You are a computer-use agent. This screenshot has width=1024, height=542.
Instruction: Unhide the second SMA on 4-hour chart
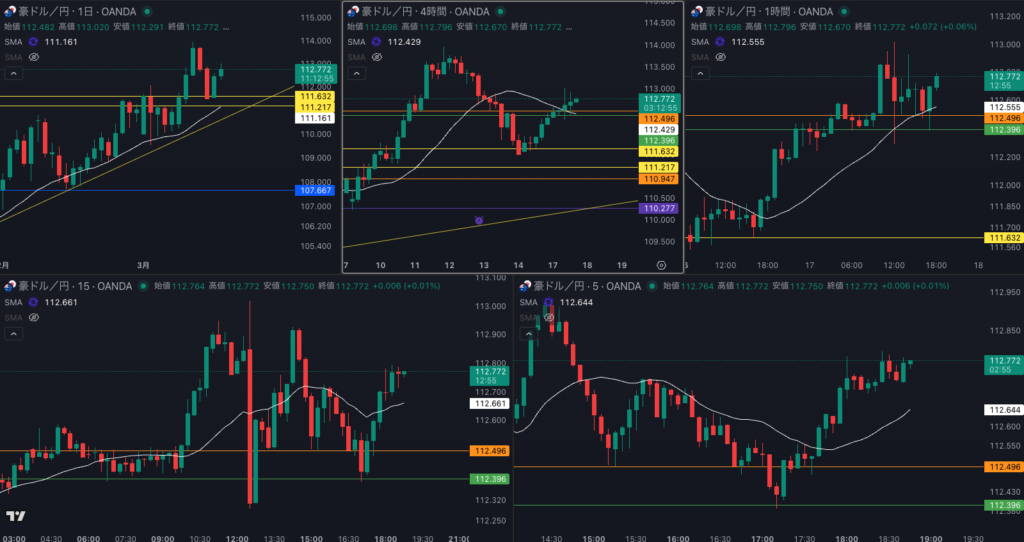coord(376,58)
